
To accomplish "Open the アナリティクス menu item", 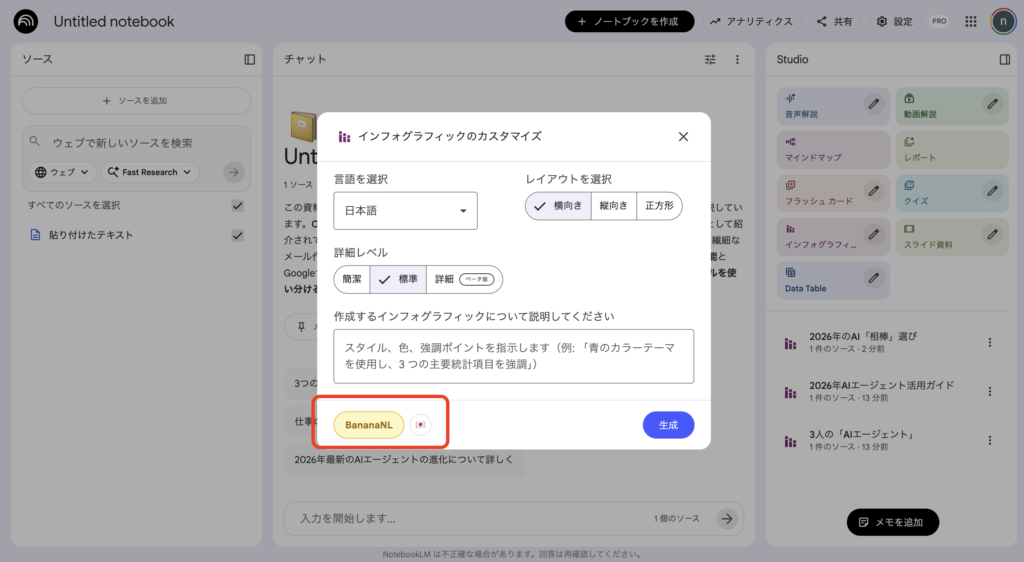I will point(751,21).
